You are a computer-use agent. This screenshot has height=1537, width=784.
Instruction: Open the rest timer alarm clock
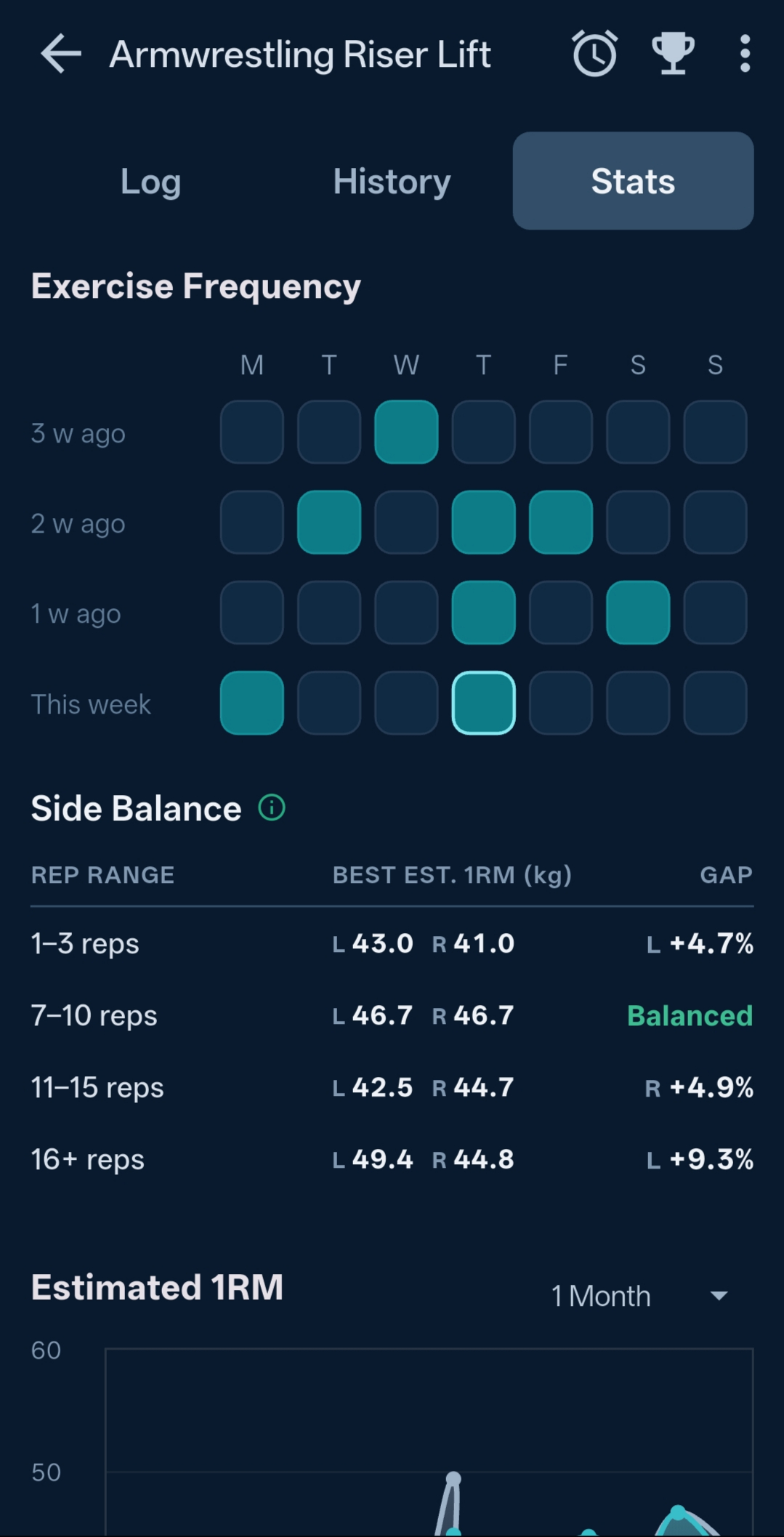[x=595, y=54]
